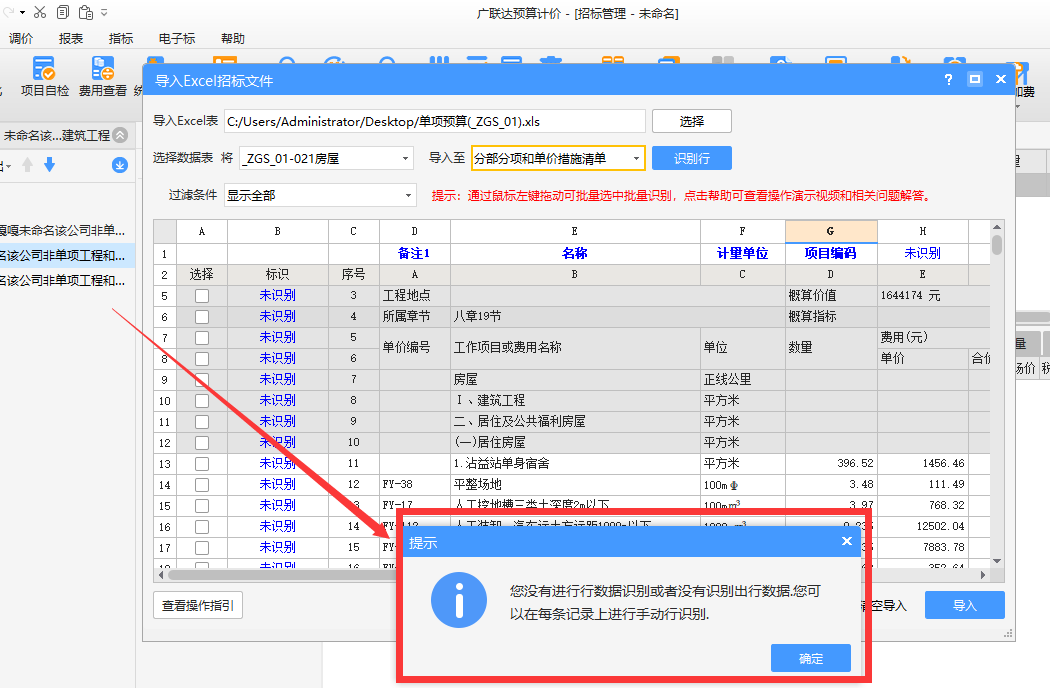Image resolution: width=1050 pixels, height=688 pixels.
Task: Open the quick access toolbar customize arrow
Action: pos(104,13)
